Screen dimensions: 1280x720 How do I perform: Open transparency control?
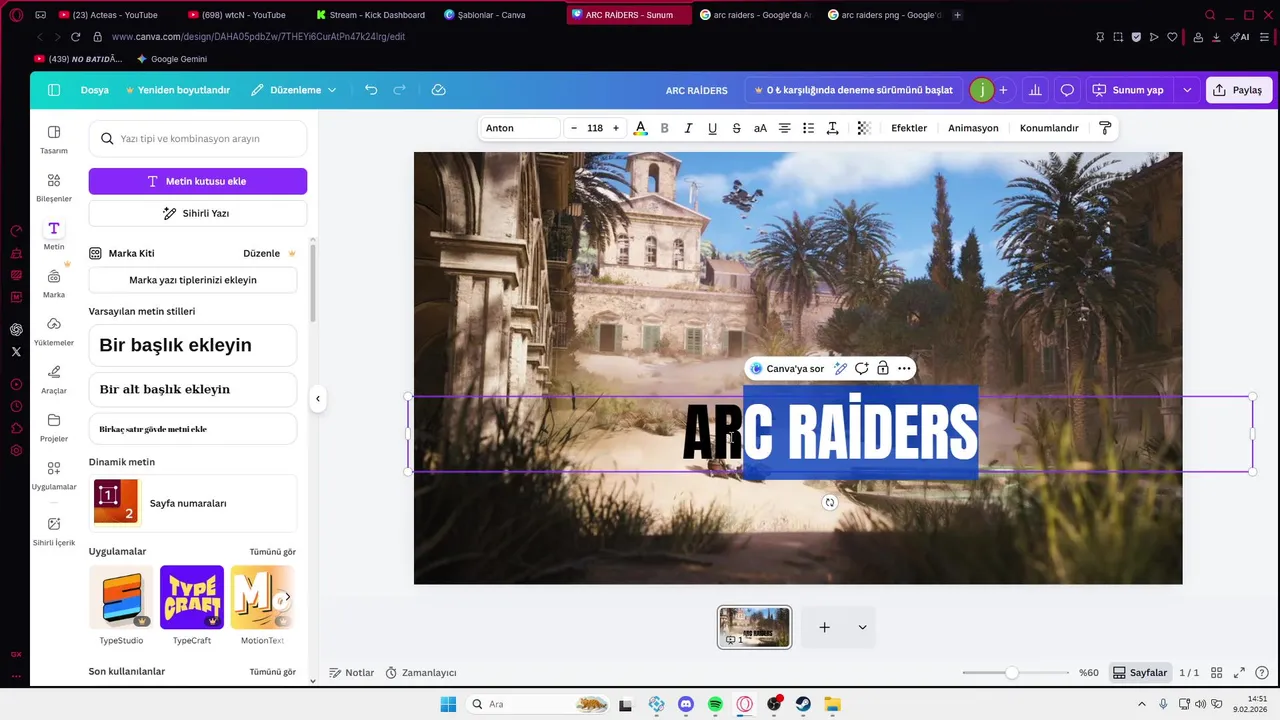pyautogui.click(x=864, y=128)
